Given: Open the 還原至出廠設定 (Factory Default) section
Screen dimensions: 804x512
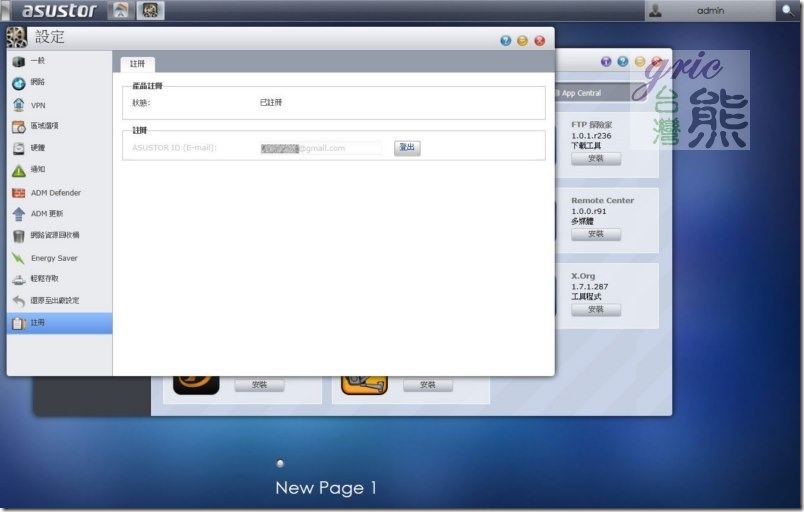Looking at the screenshot, I should [x=59, y=301].
